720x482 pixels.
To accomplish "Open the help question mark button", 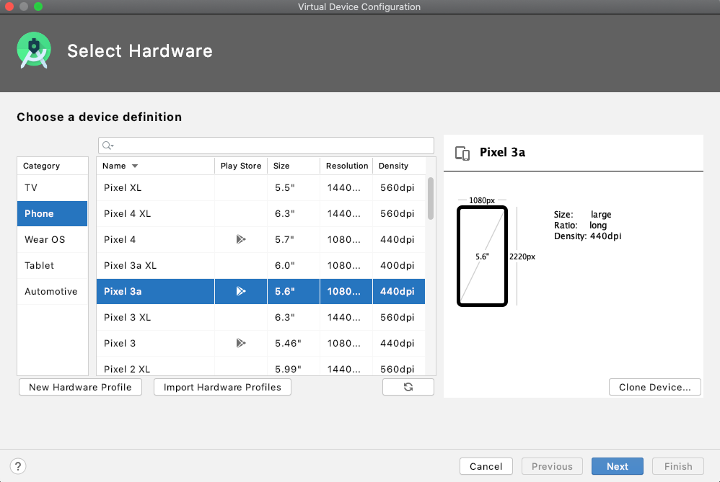I will coord(18,466).
